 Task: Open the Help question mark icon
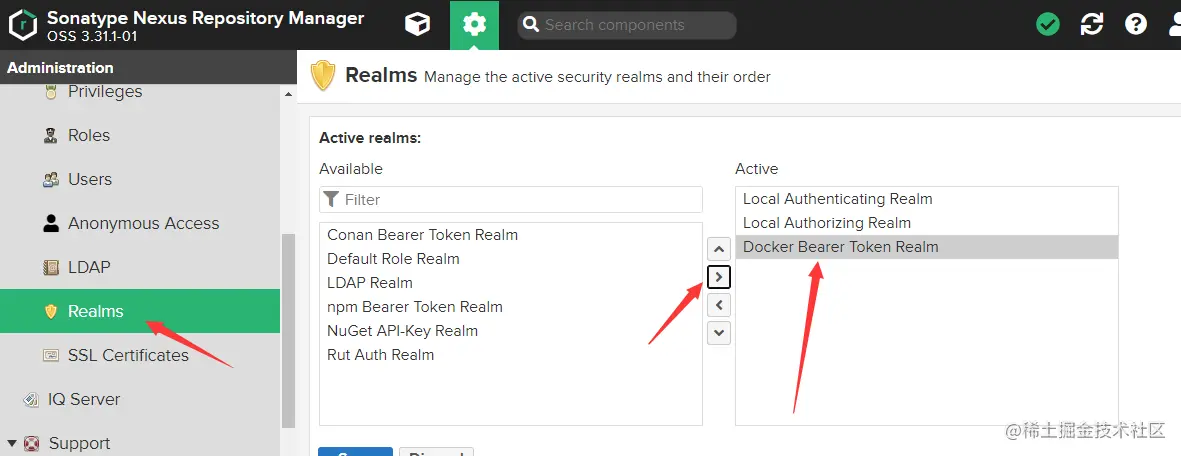1135,25
